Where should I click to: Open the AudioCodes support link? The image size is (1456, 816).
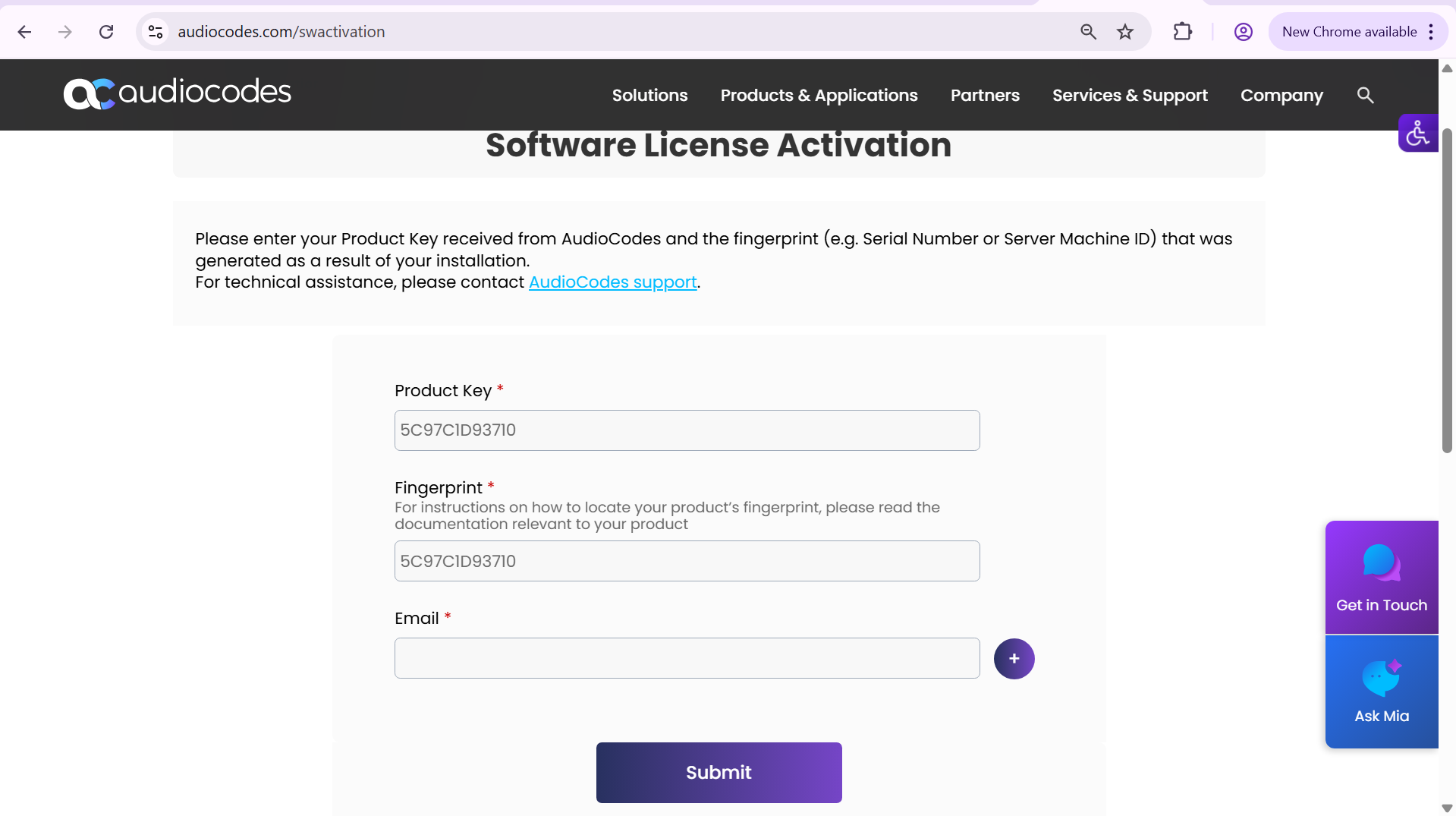pos(612,282)
